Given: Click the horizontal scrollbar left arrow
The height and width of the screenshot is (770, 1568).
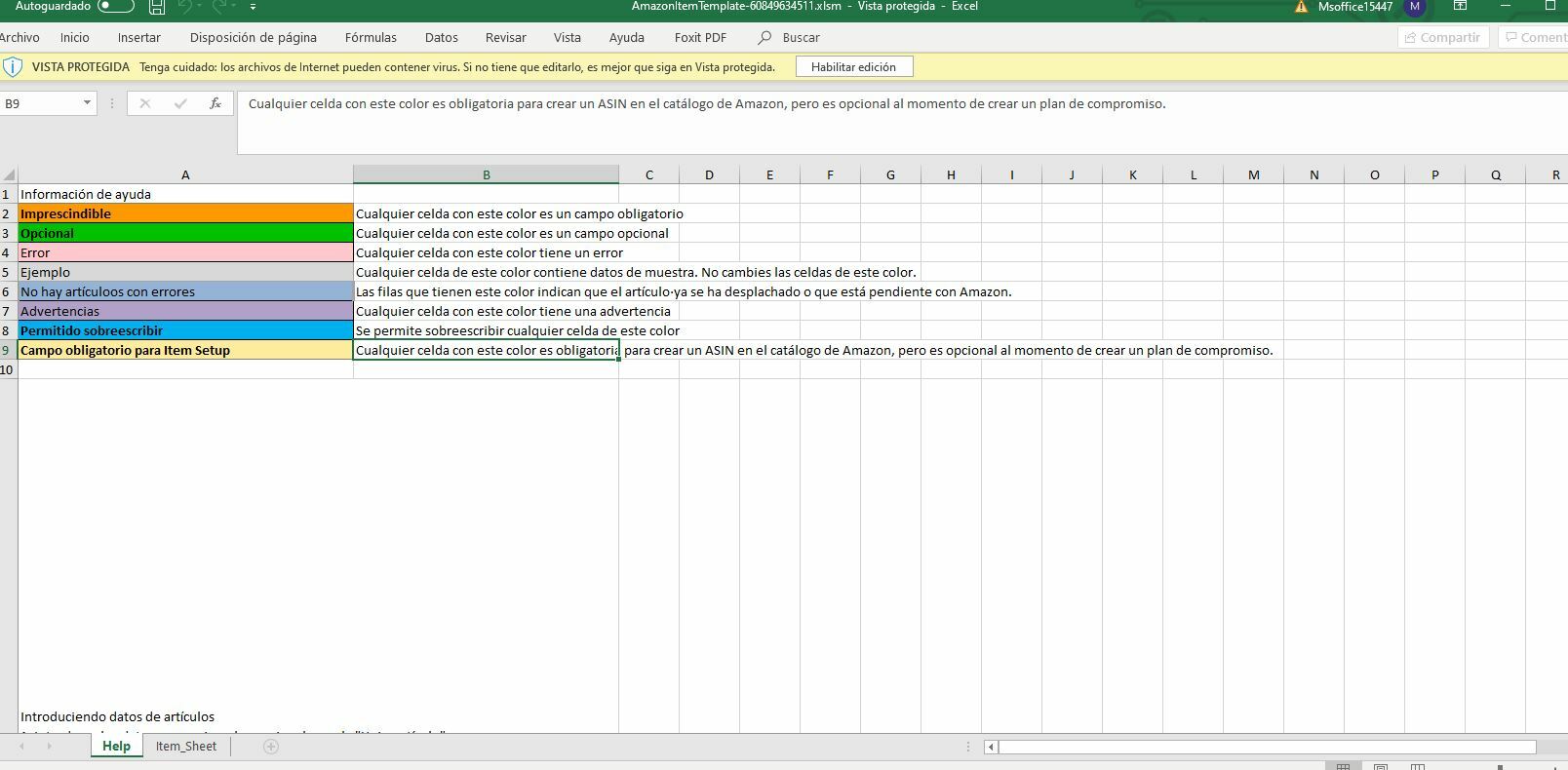Looking at the screenshot, I should click(x=991, y=747).
